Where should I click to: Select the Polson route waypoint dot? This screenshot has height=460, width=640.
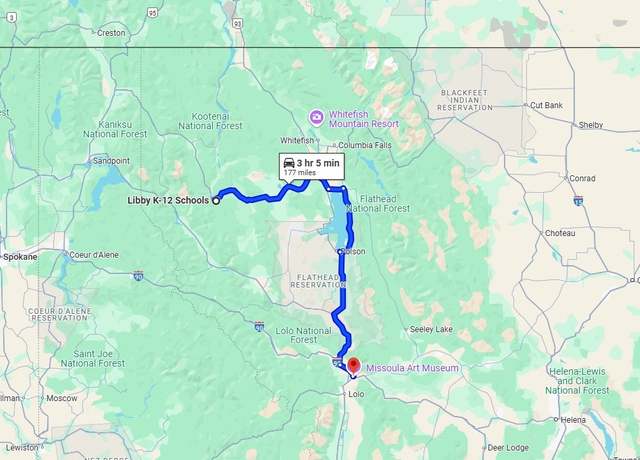(340, 251)
